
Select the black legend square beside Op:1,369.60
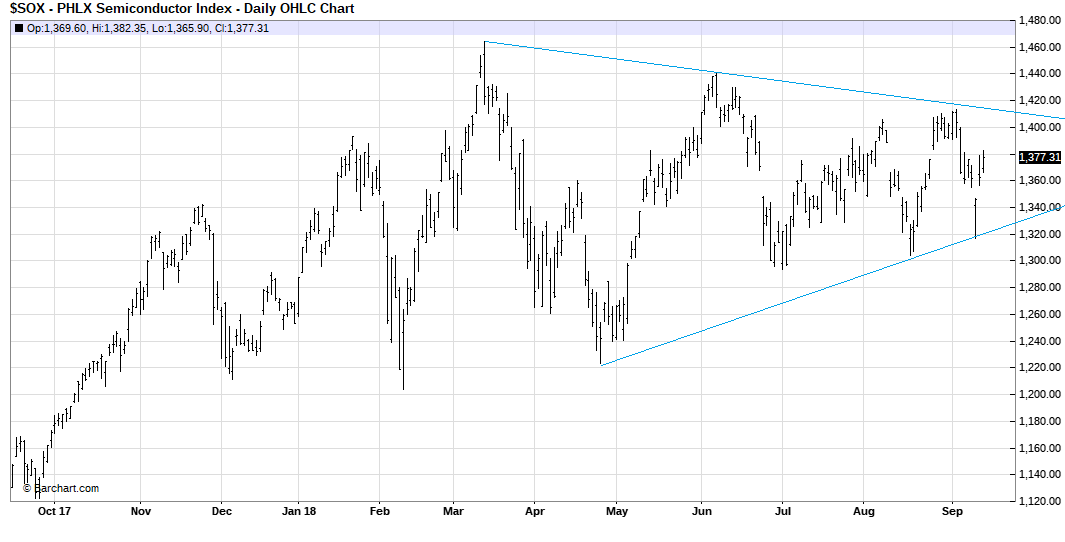tap(18, 28)
